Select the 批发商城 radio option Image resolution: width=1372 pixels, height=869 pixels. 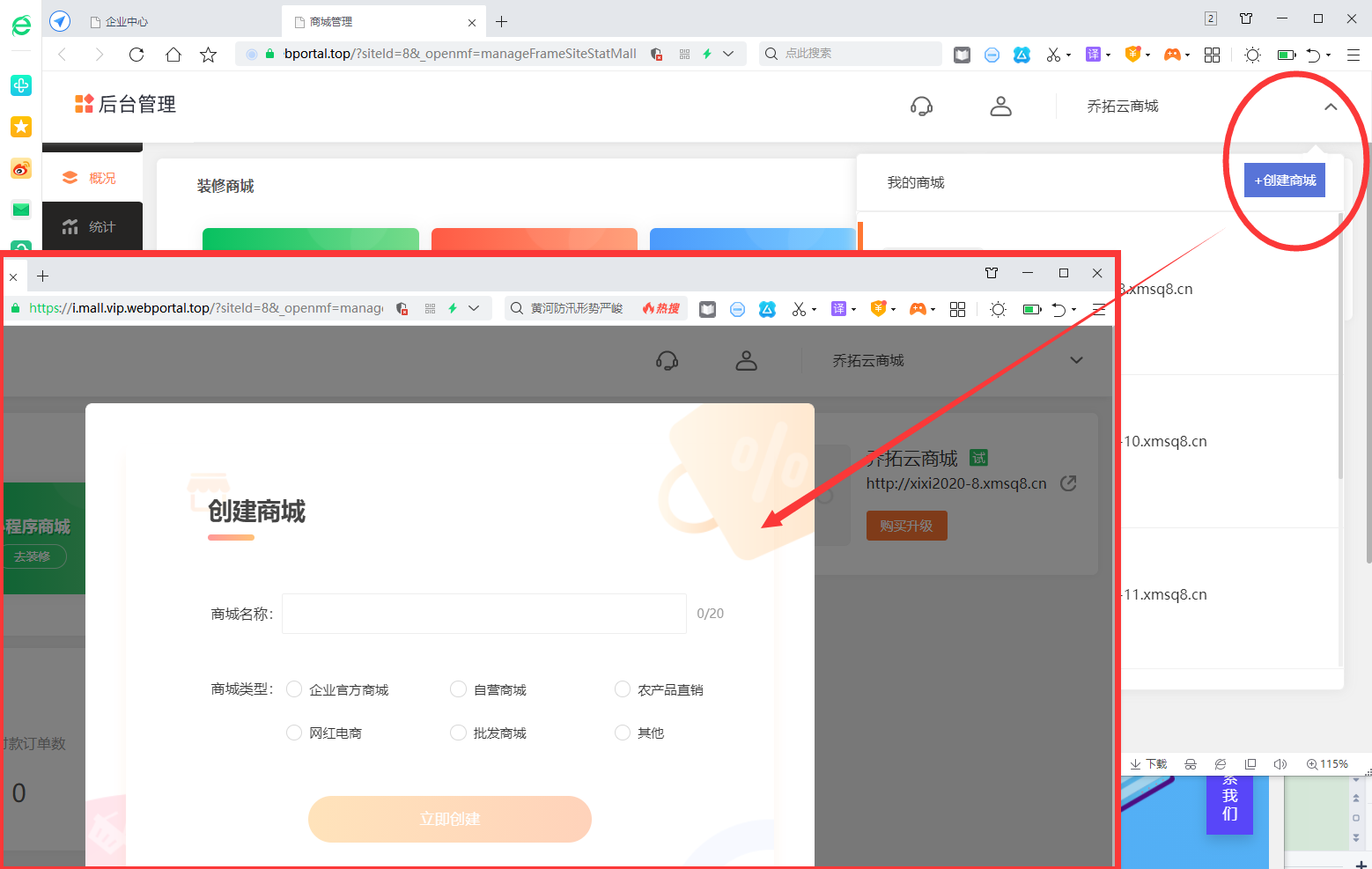(458, 733)
